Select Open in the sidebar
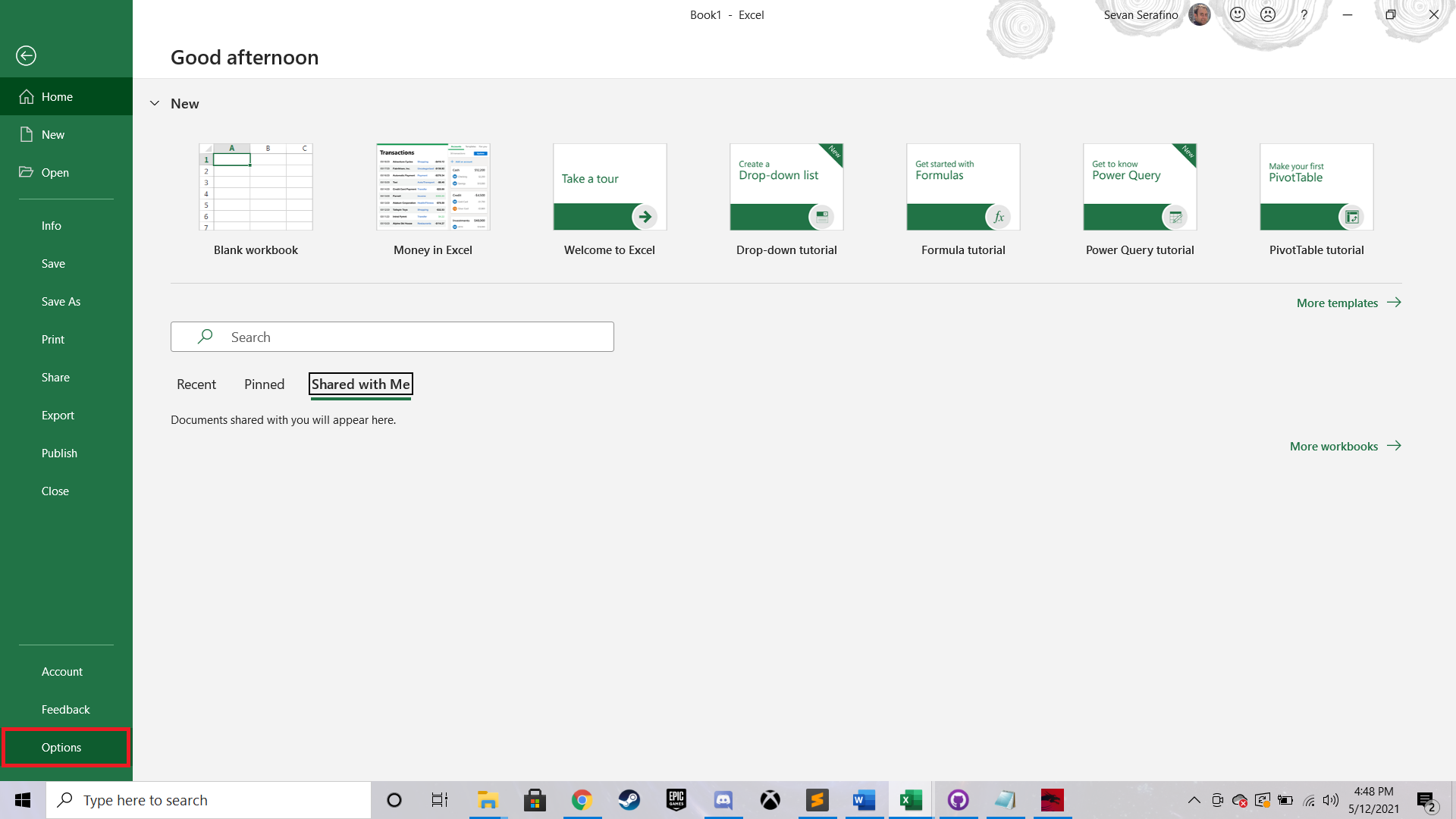This screenshot has height=819, width=1456. 66,172
